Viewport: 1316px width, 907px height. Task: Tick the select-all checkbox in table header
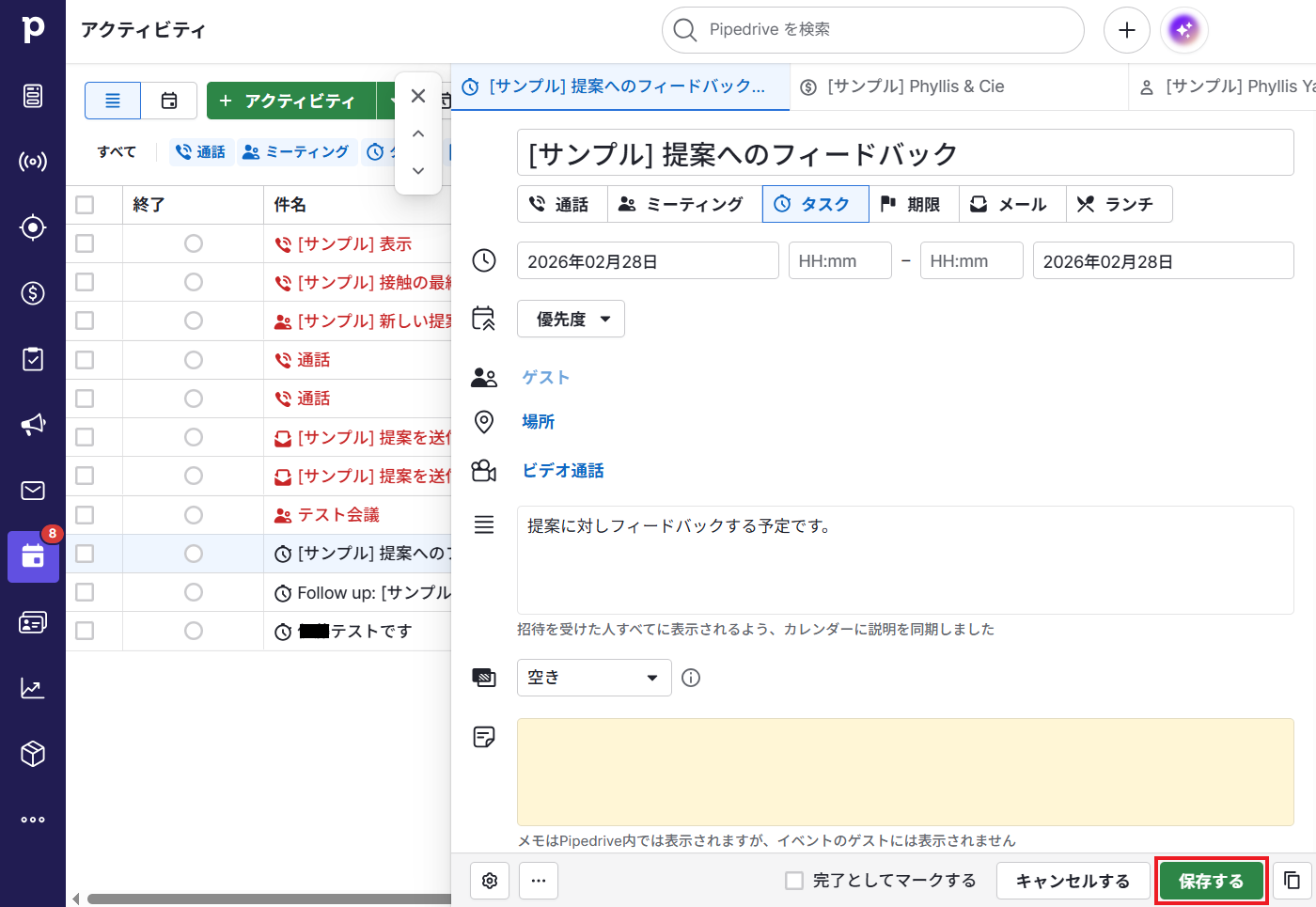pyautogui.click(x=85, y=205)
